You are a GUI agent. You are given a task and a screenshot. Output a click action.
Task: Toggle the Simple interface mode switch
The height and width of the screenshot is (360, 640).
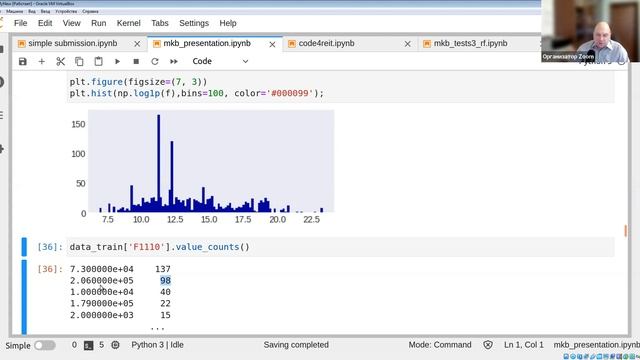click(x=44, y=345)
